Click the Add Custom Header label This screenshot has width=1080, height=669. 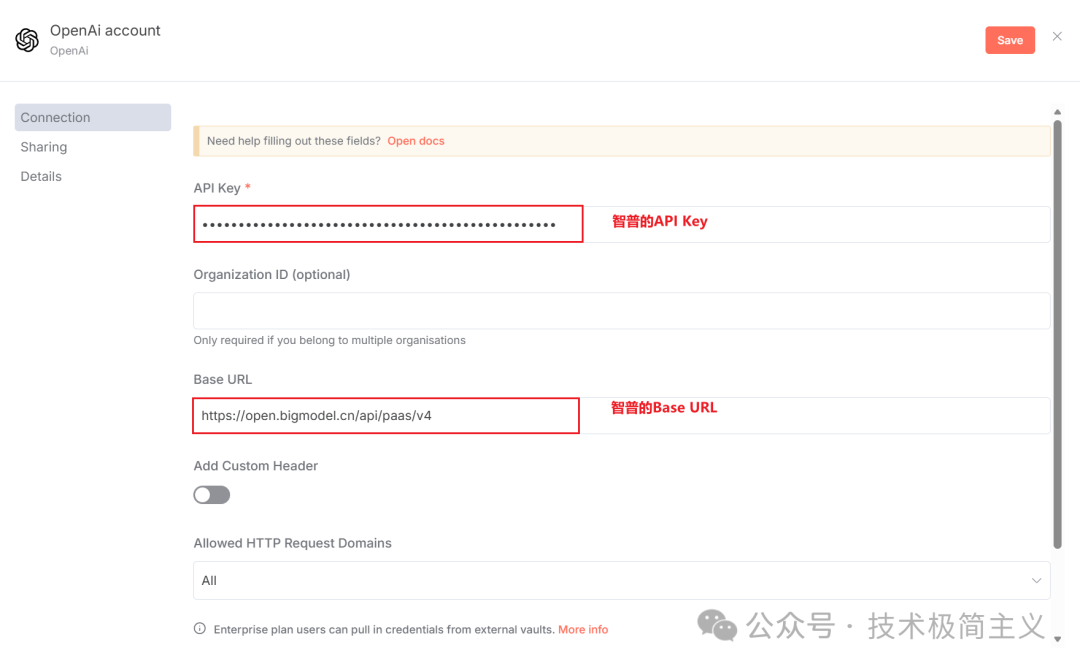256,466
